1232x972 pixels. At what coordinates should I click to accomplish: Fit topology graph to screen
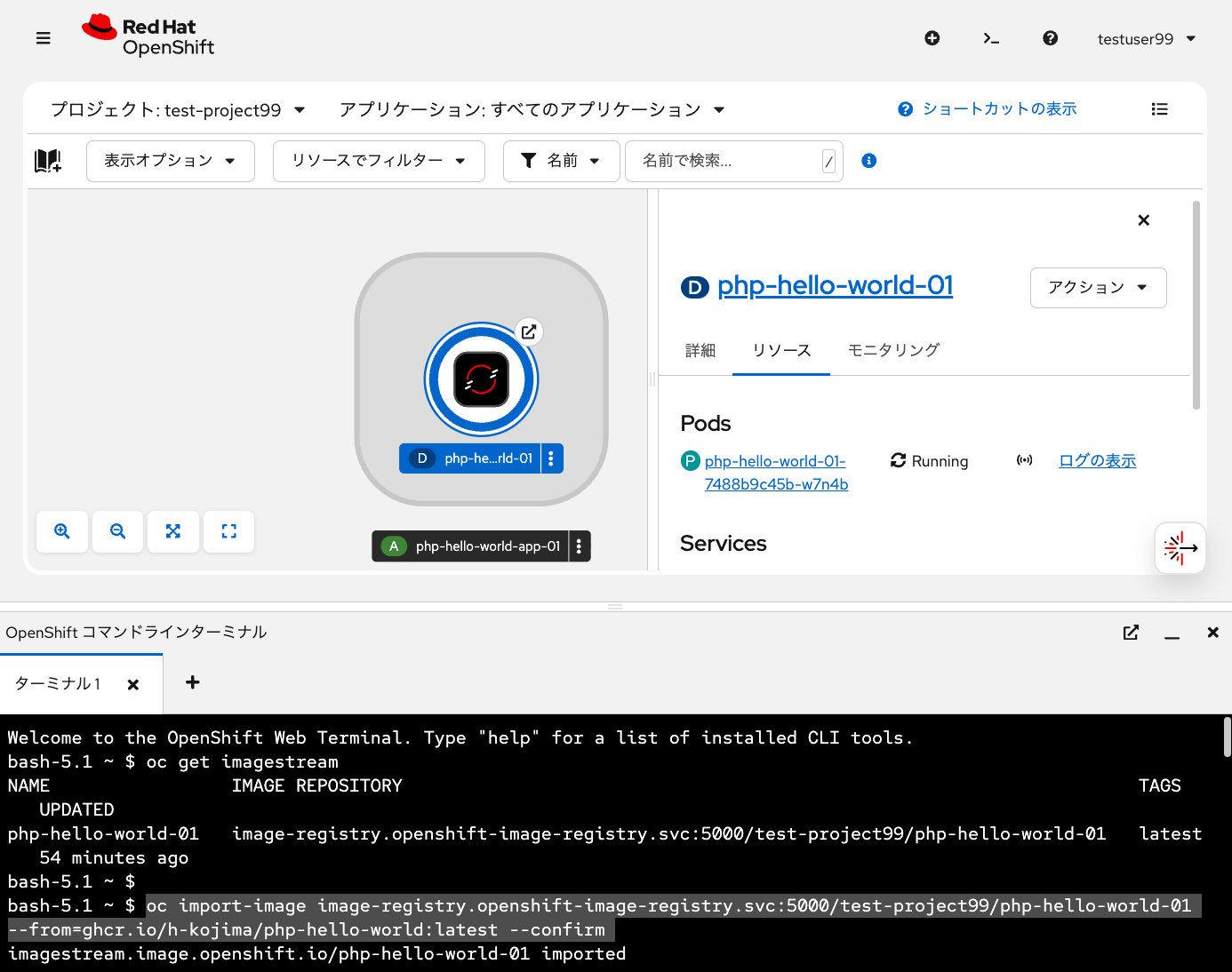click(173, 531)
